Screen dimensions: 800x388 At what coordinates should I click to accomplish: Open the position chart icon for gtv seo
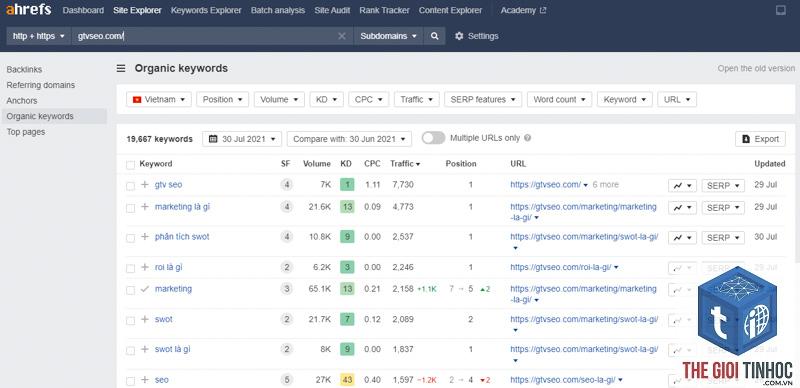click(x=682, y=185)
